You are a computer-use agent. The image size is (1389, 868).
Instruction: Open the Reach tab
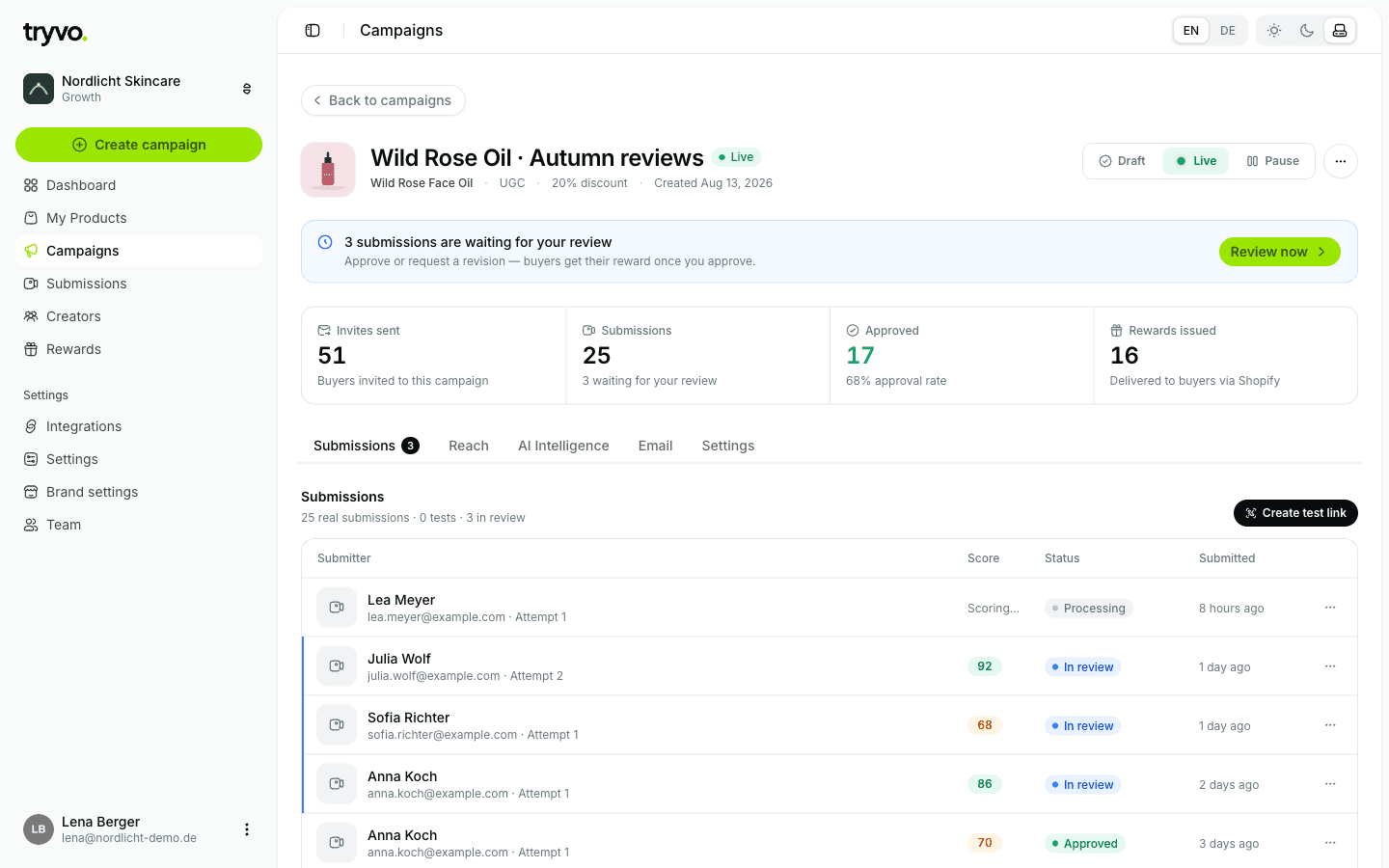(x=469, y=446)
